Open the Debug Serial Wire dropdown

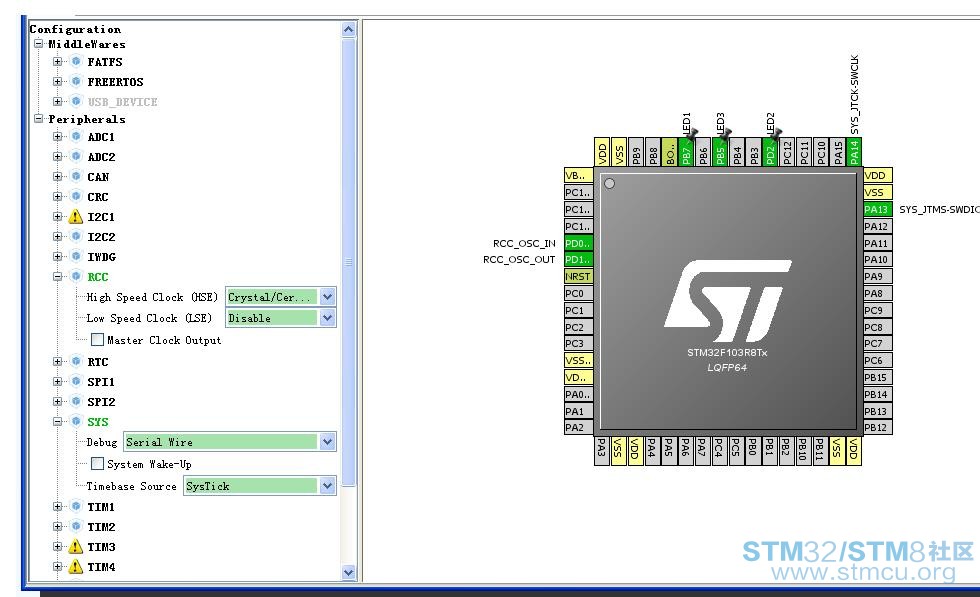click(x=328, y=442)
